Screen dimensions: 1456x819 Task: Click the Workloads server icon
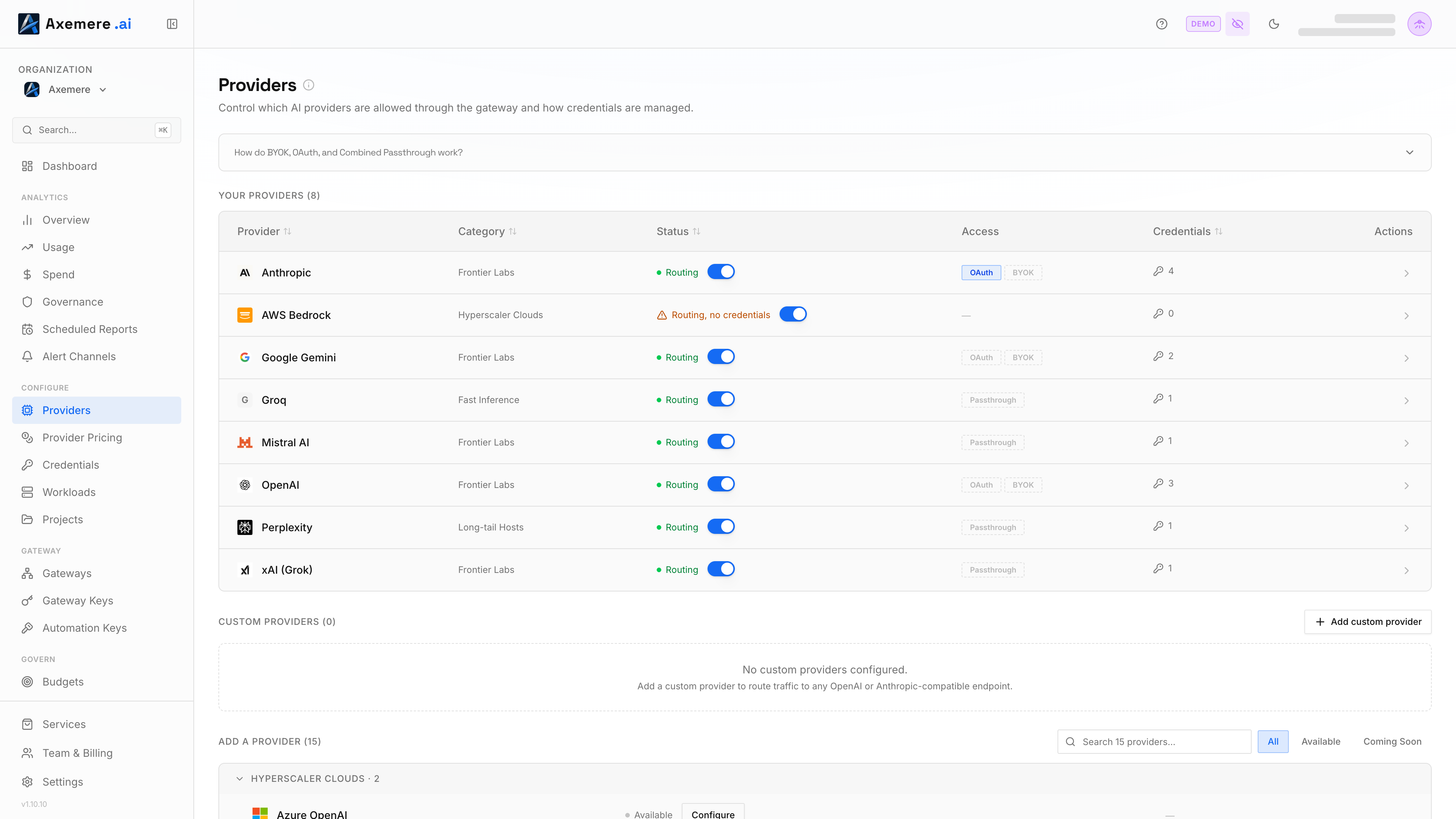click(x=27, y=492)
